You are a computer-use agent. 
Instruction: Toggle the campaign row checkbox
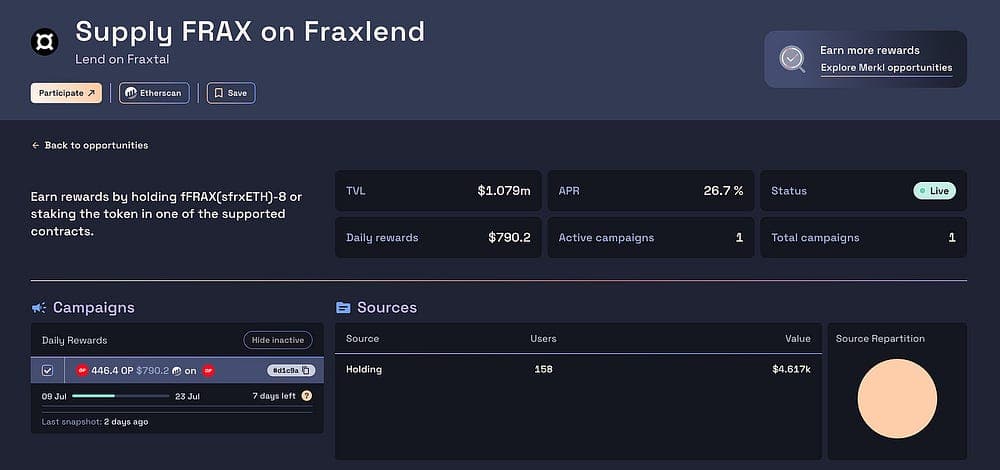tap(47, 371)
